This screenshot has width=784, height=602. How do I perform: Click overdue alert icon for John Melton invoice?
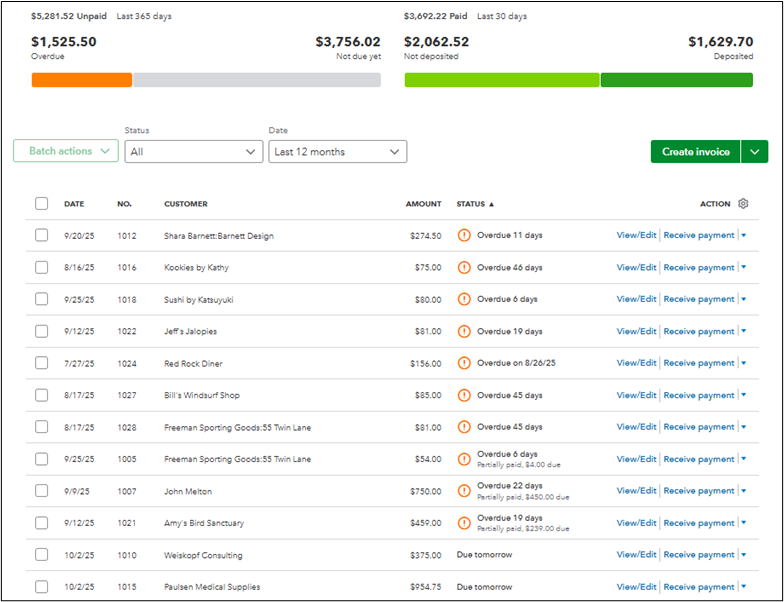[x=464, y=491]
